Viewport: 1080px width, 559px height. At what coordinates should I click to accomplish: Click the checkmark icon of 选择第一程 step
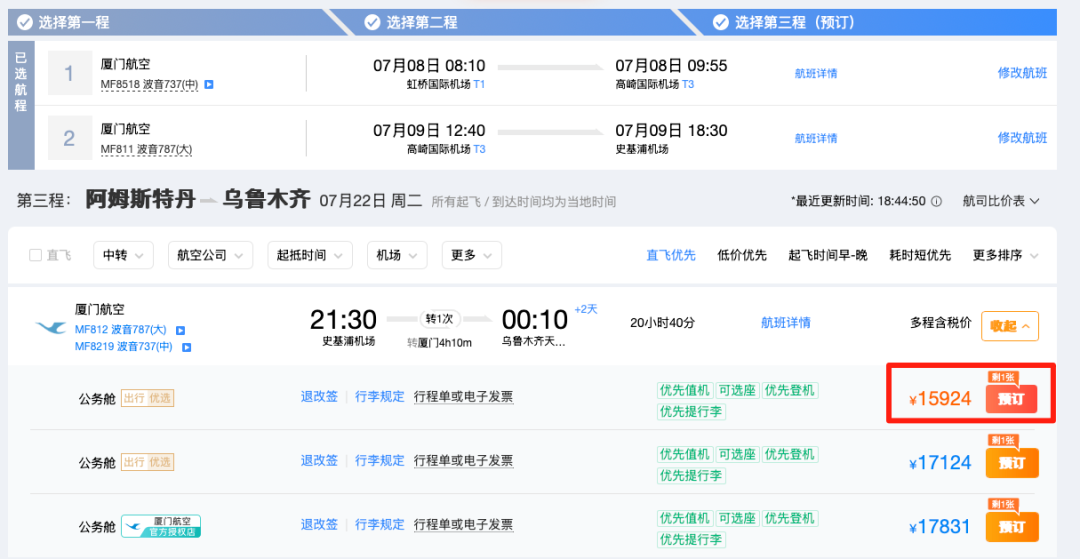25,23
